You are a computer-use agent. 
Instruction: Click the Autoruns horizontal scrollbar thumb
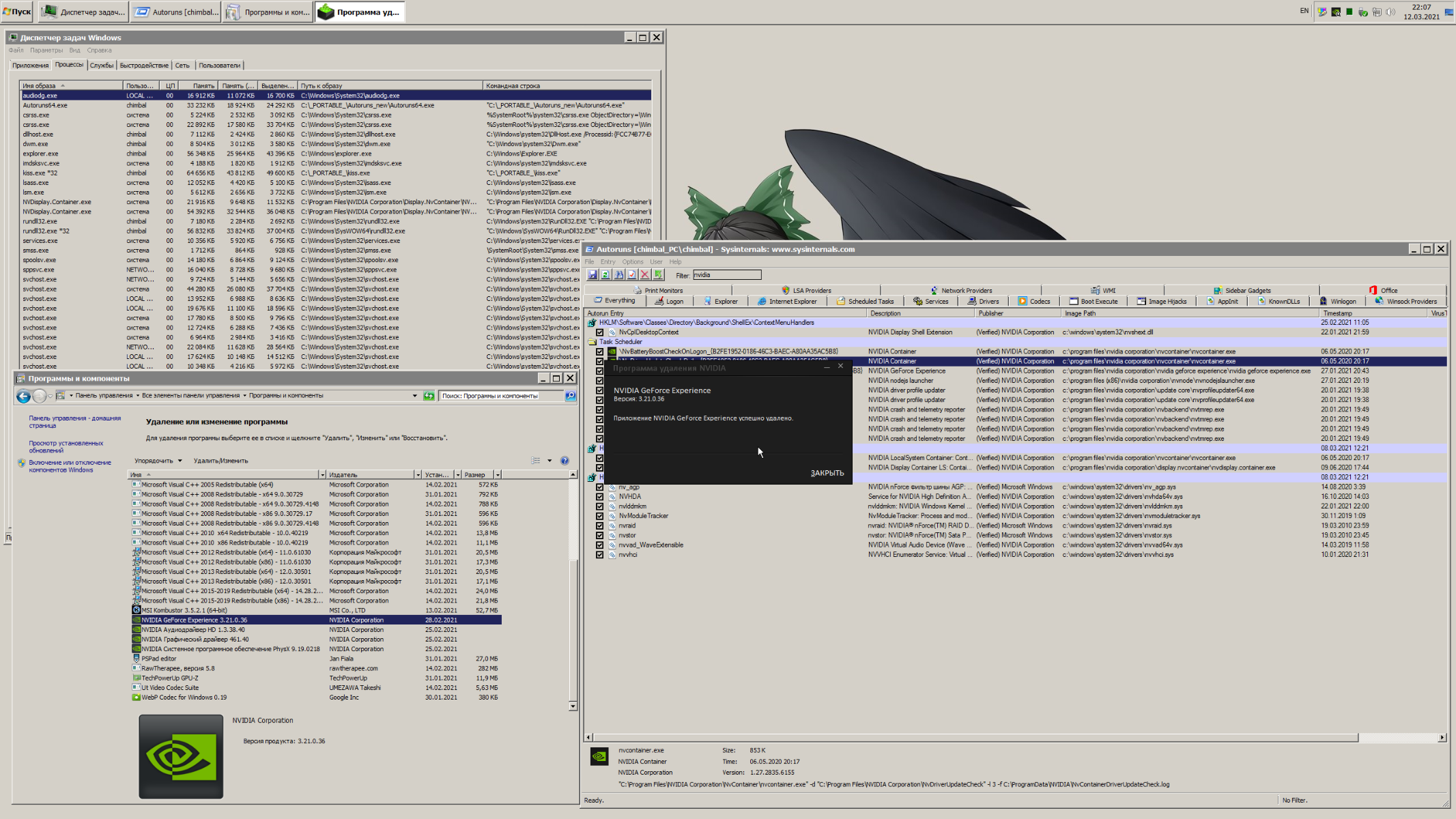(975, 737)
